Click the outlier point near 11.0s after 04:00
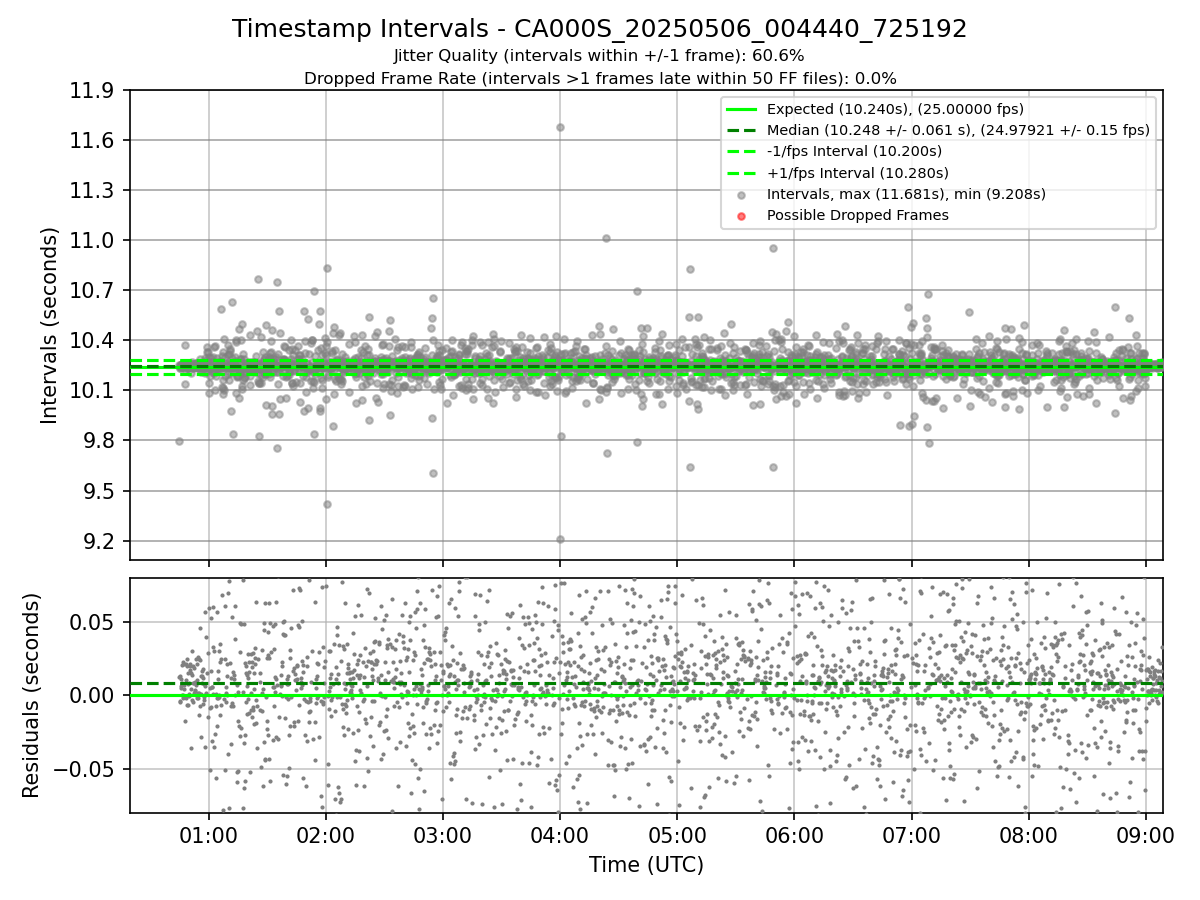 click(606, 238)
